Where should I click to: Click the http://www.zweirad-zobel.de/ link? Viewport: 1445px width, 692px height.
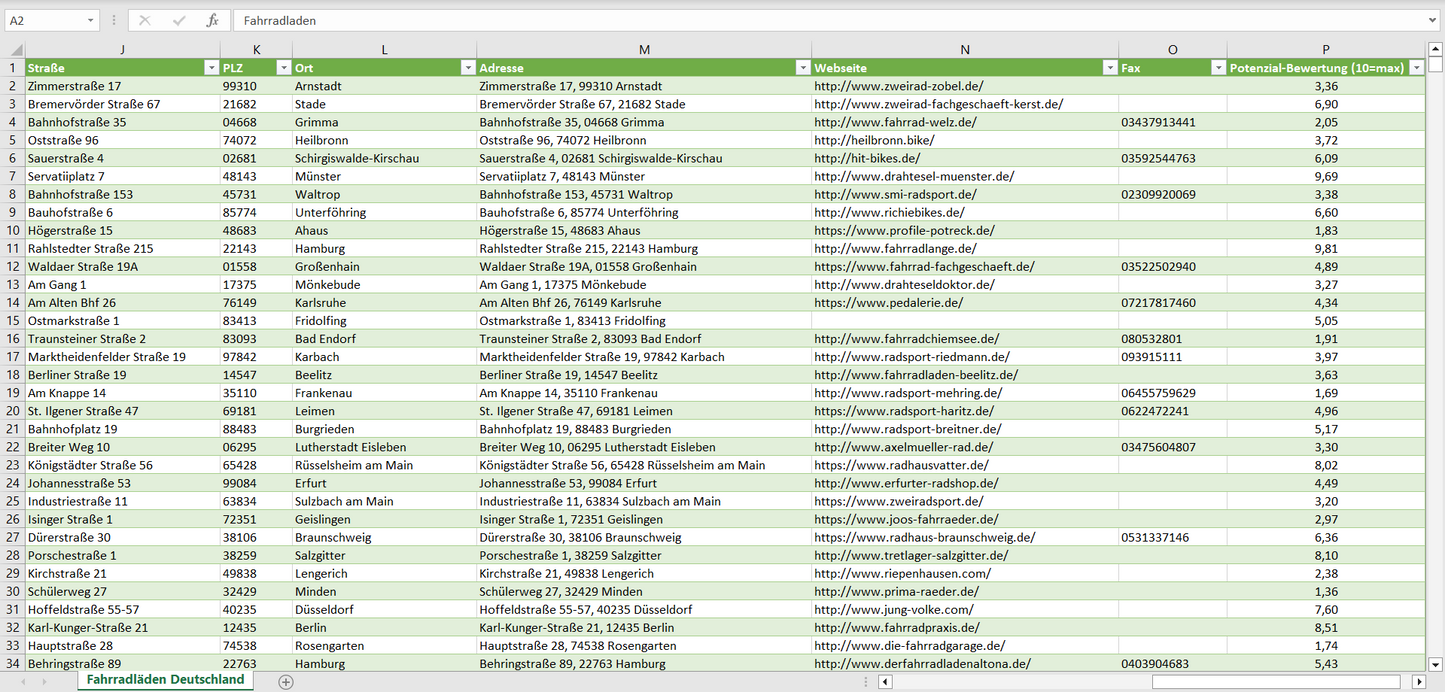coord(898,86)
